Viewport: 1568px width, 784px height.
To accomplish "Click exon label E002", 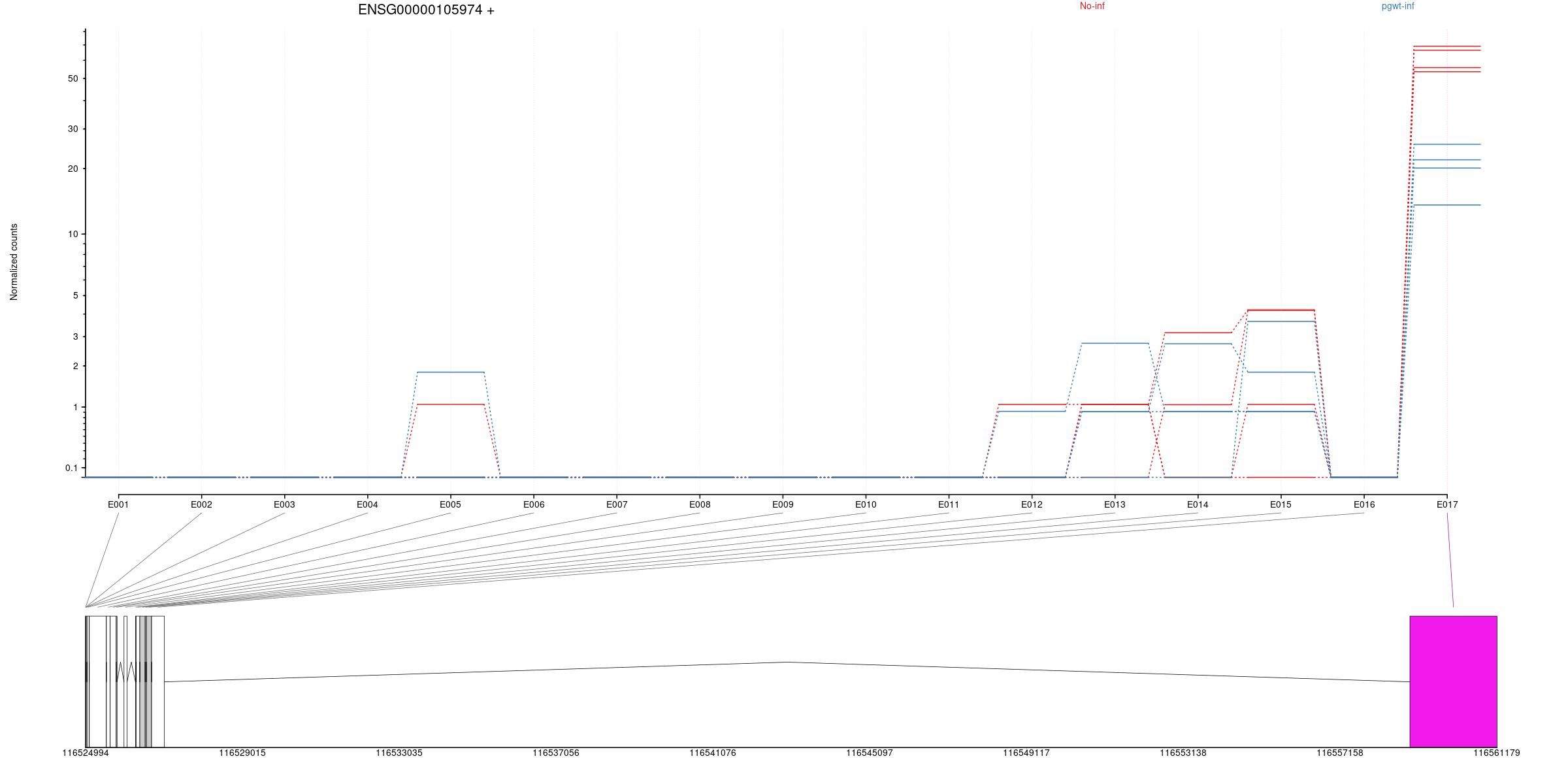I will (201, 504).
